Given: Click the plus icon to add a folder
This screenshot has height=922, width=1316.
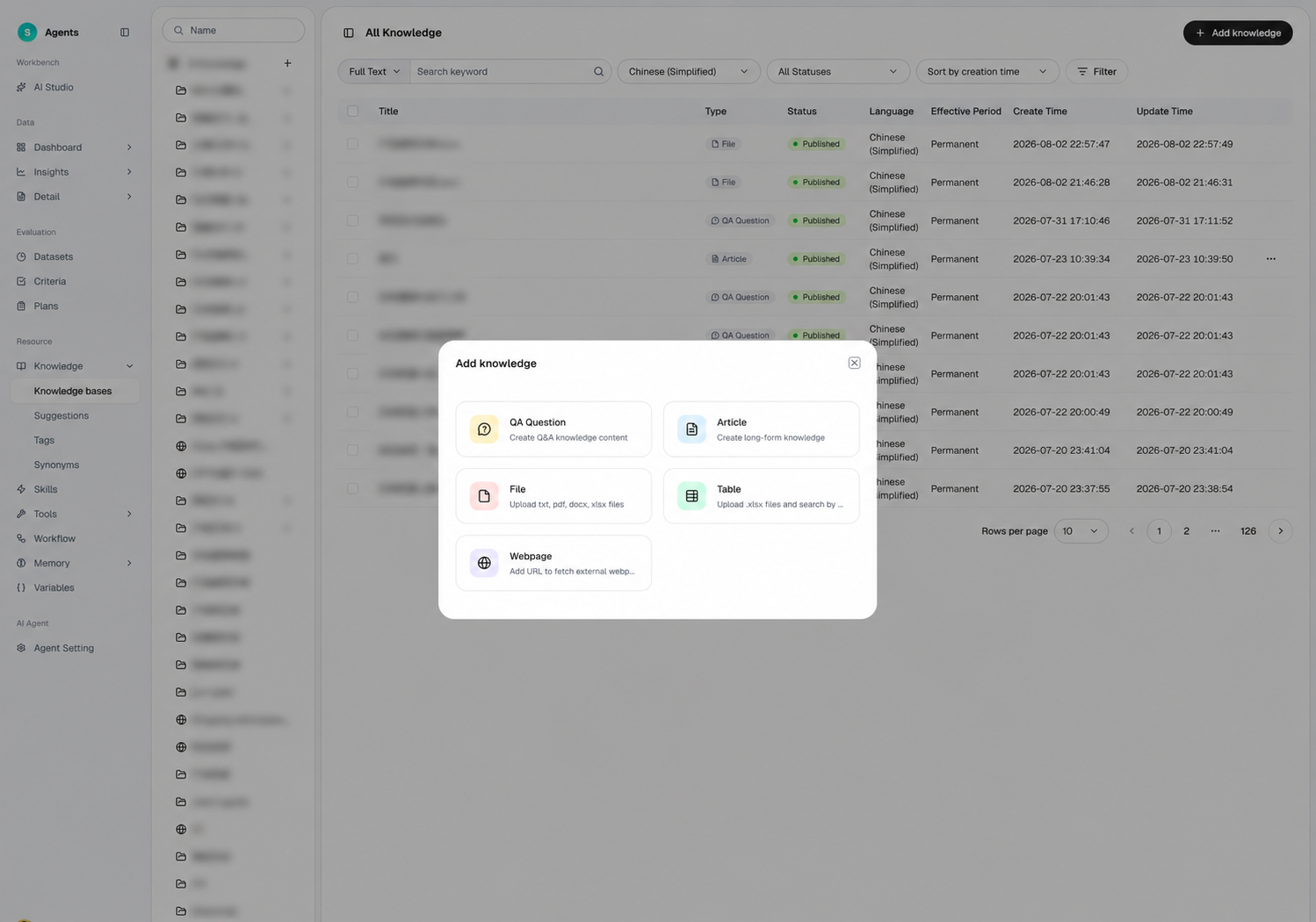Looking at the screenshot, I should pos(287,63).
